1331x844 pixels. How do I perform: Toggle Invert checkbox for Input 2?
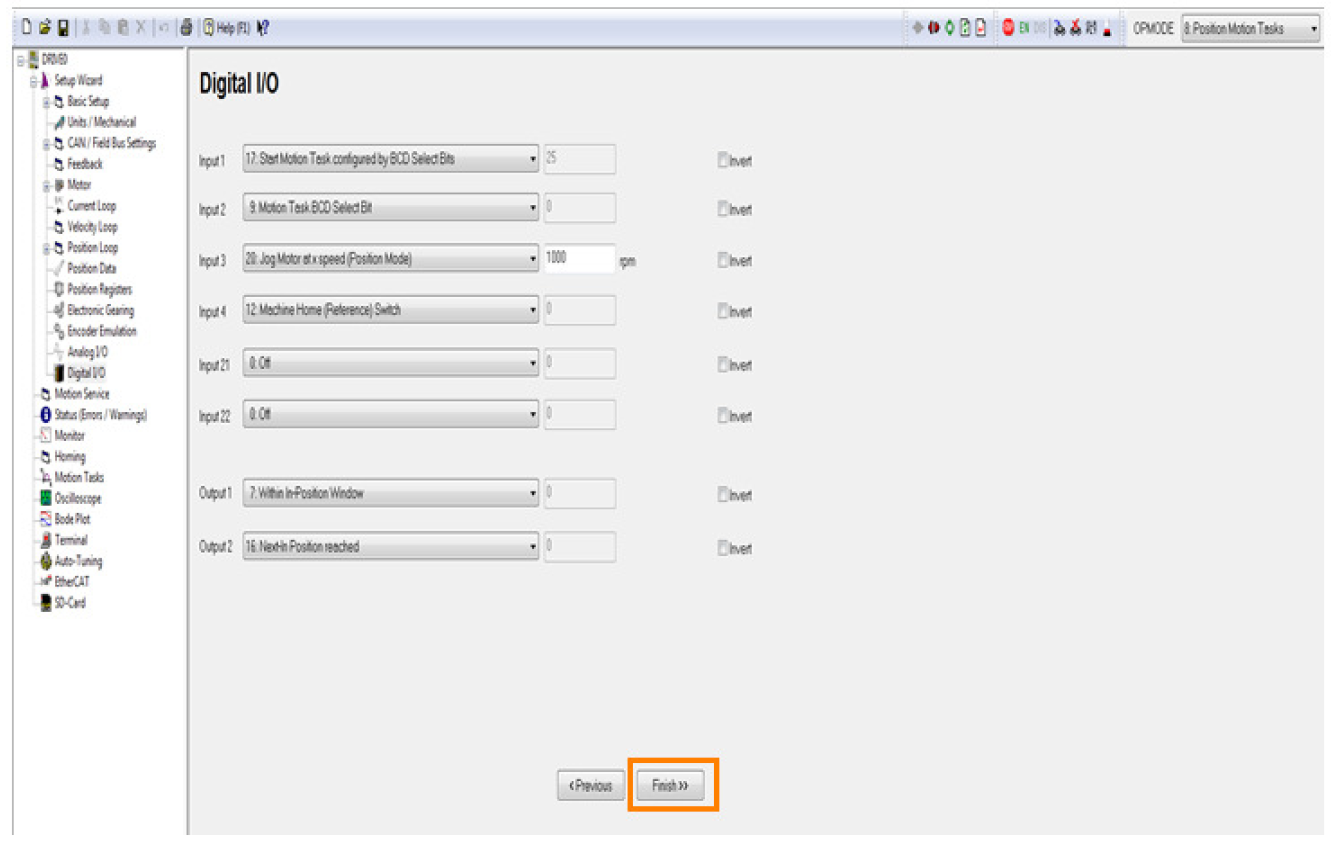[722, 210]
